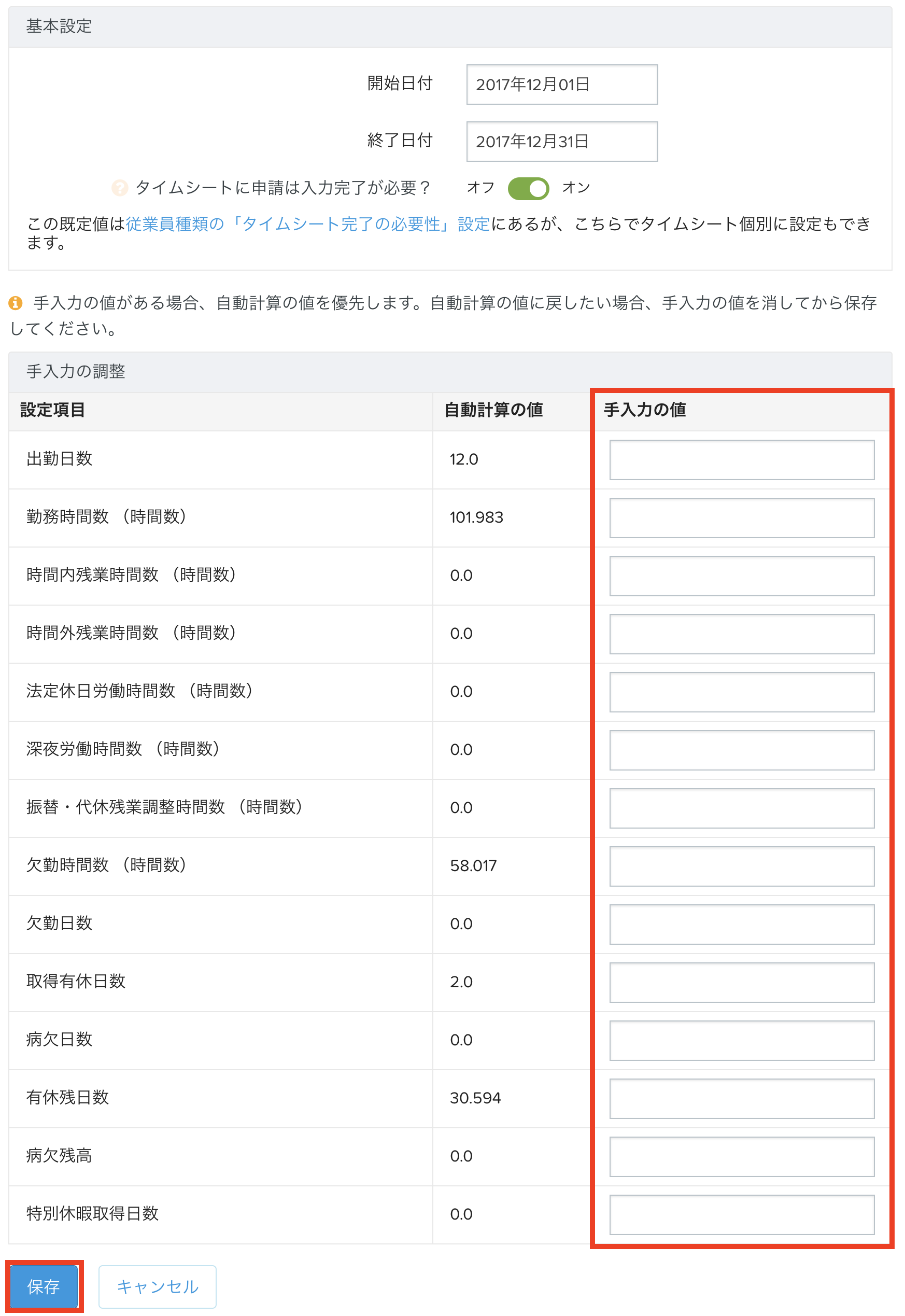
Task: Select manual input for 時間内残業時間数
Action: [x=741, y=576]
